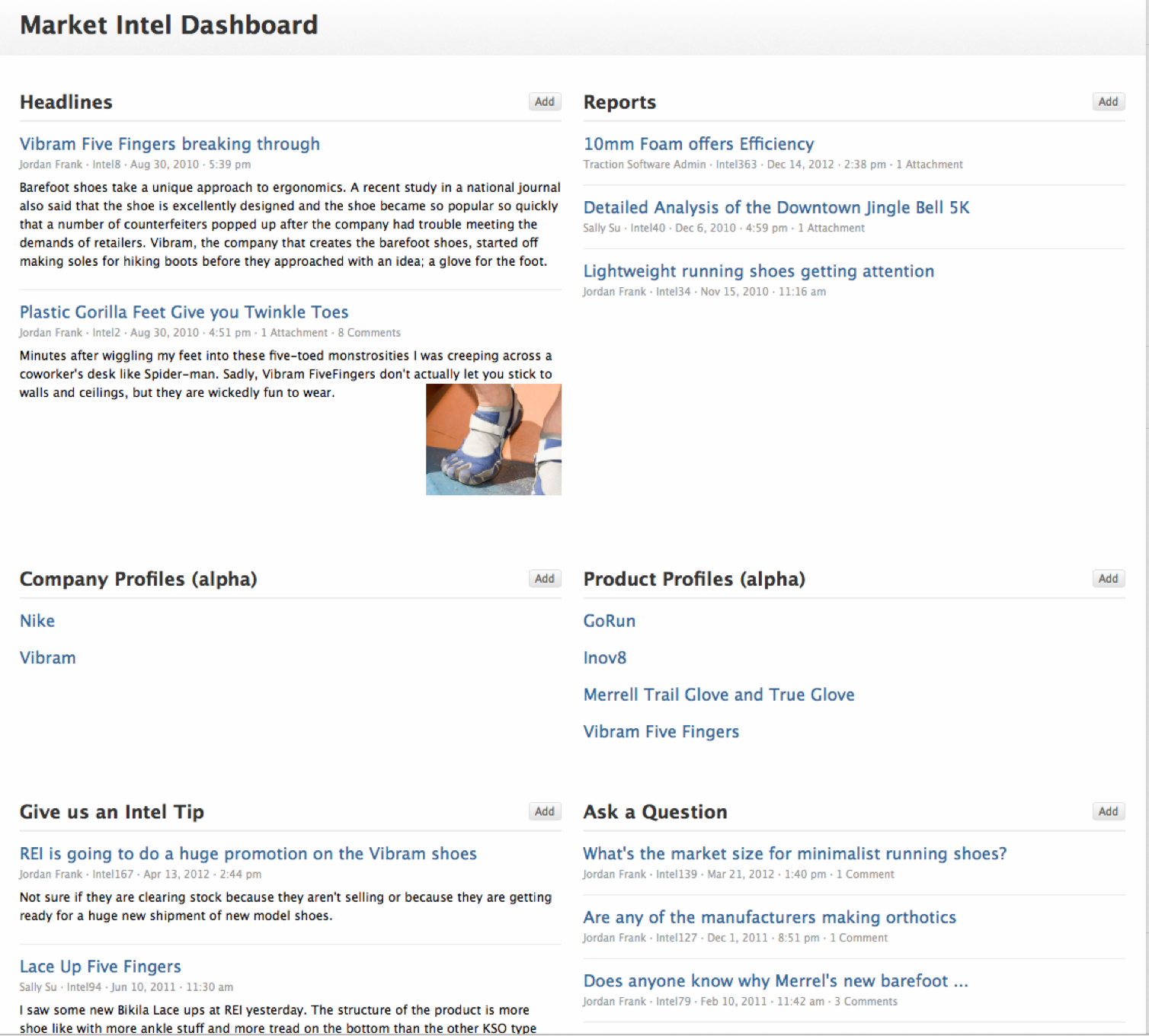The image size is (1149, 1036).
Task: Open Merrell Trail Glove and True Glove
Action: pyautogui.click(x=718, y=695)
